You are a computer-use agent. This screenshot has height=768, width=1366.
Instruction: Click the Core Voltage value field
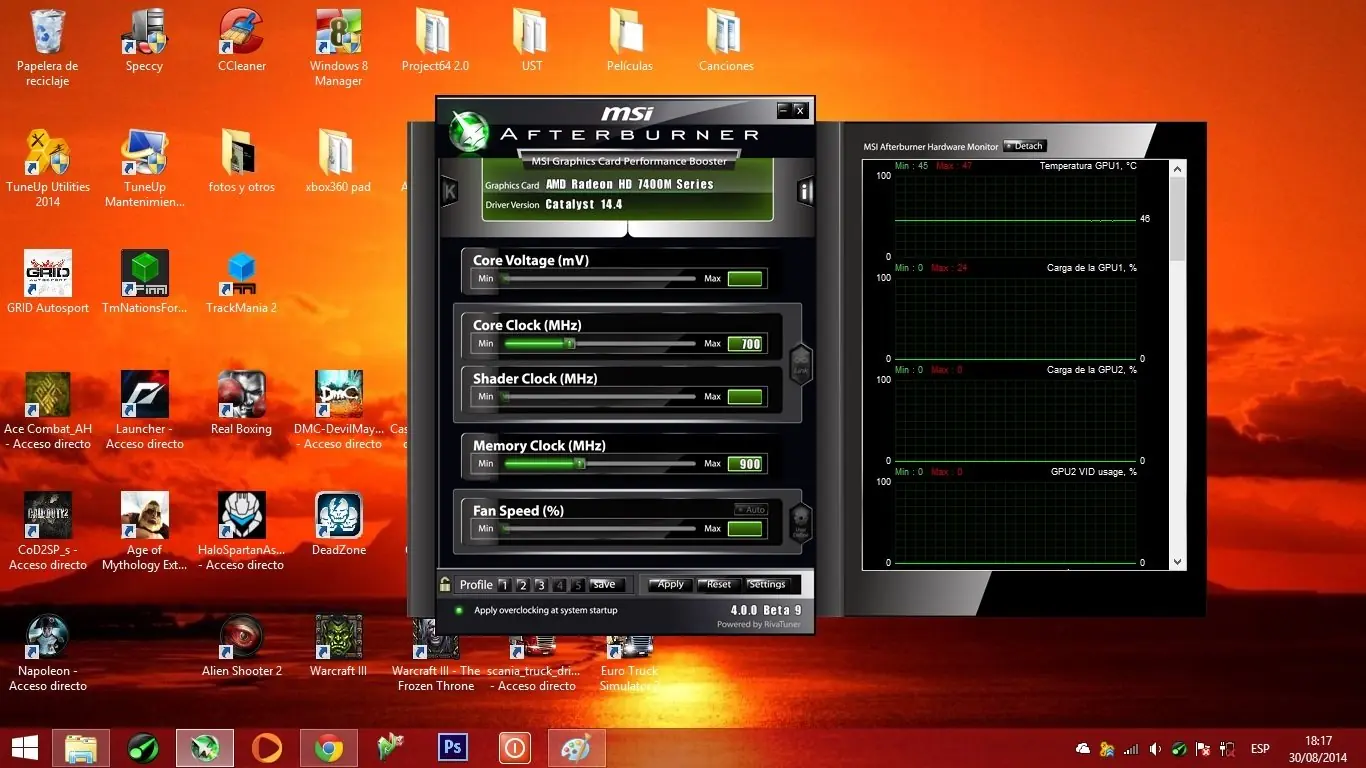pyautogui.click(x=745, y=279)
